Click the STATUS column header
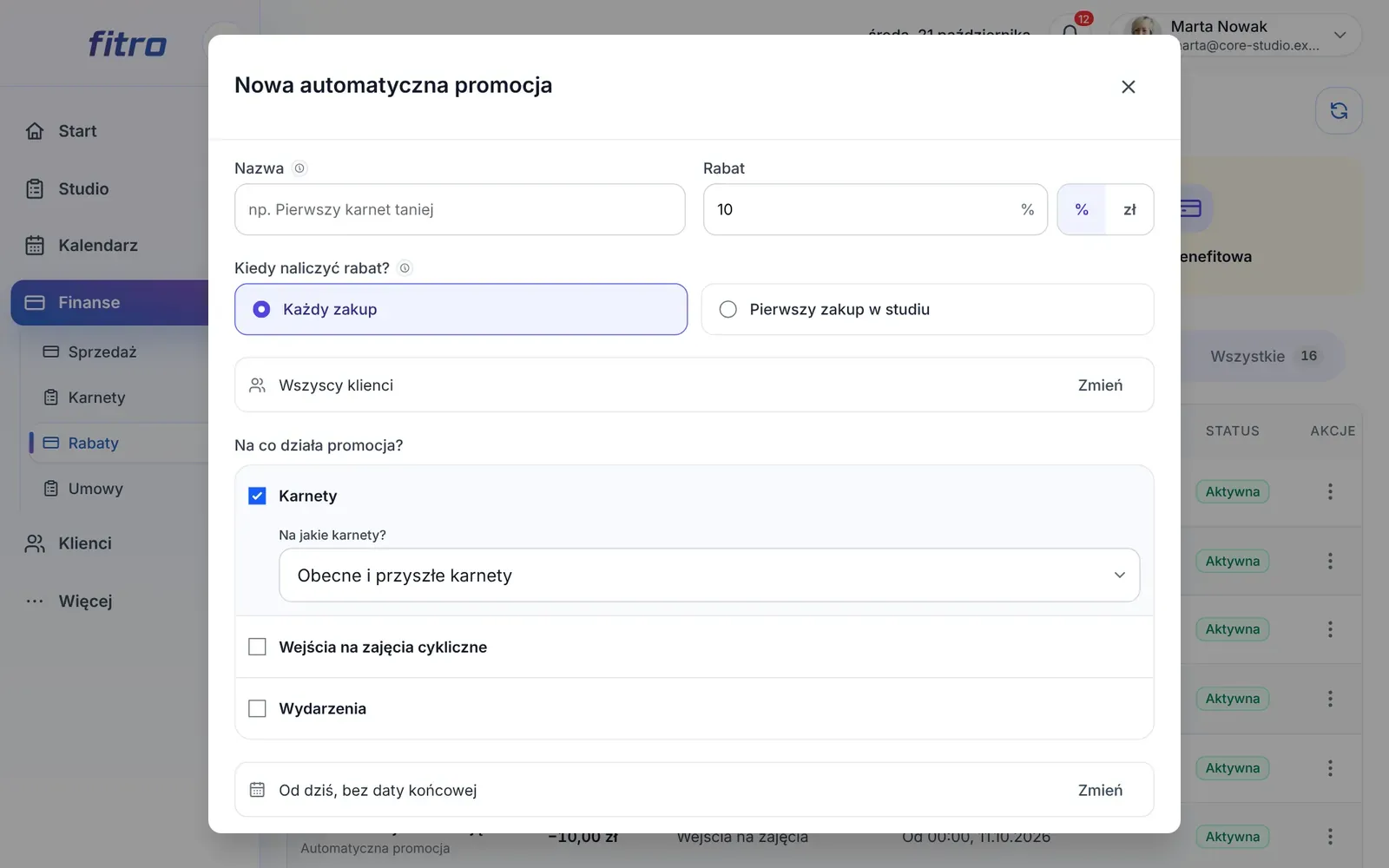Image resolution: width=1389 pixels, height=868 pixels. (1232, 431)
